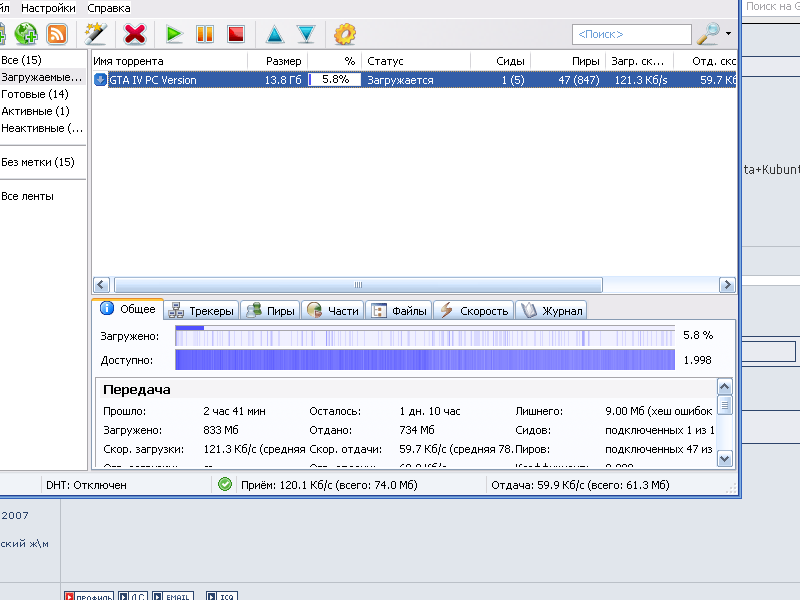This screenshot has height=600, width=800.
Task: Click the 2 час 41 мин elapsed value
Action: pos(234,411)
